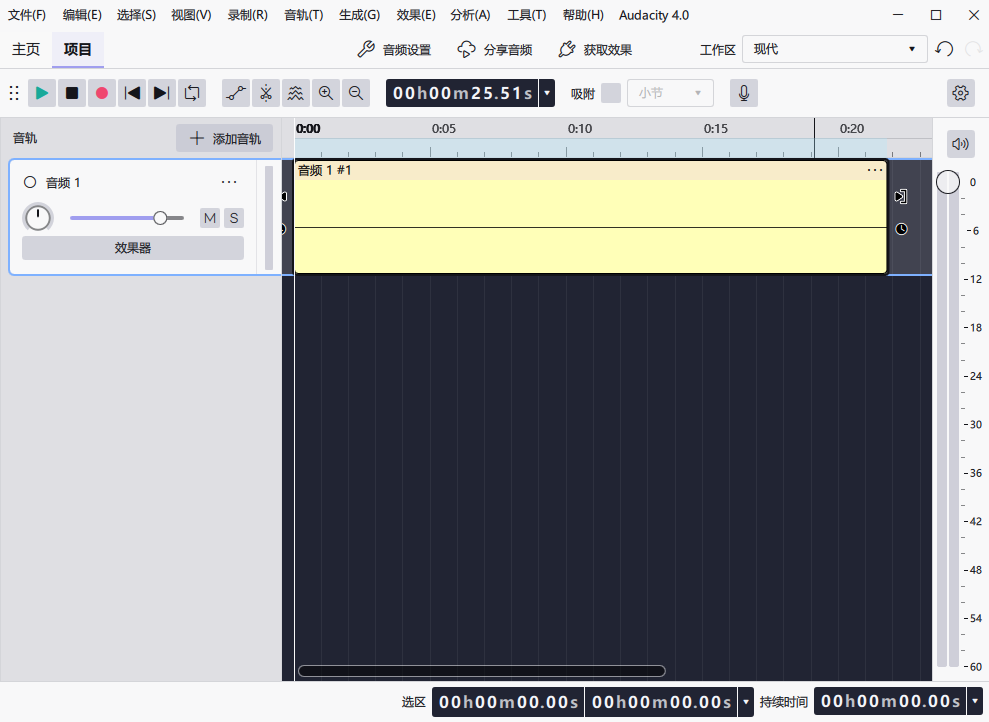
Task: Open the 选择(S) menu
Action: (x=136, y=15)
